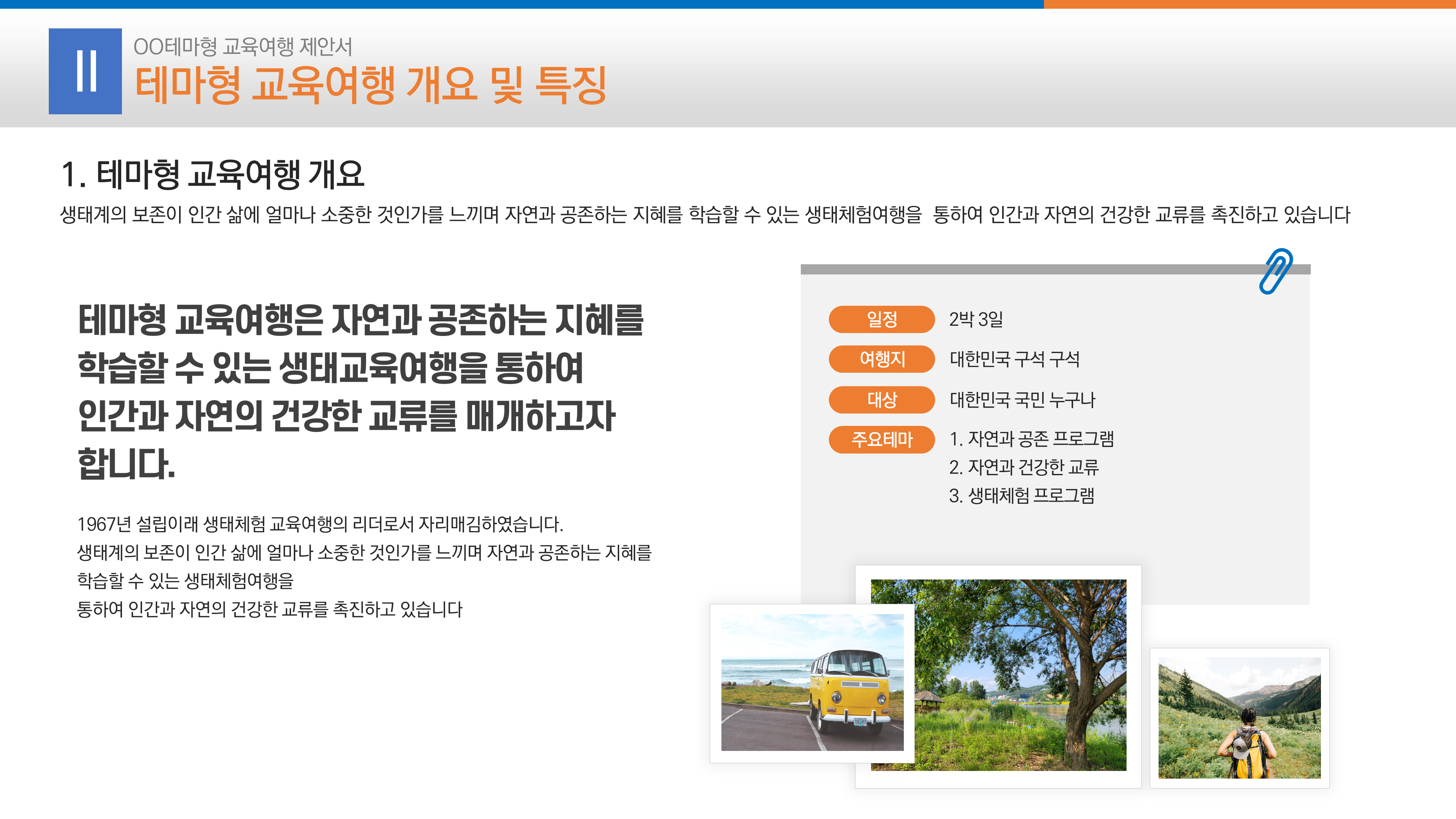Select the orange 주요테마 label pill

(881, 439)
